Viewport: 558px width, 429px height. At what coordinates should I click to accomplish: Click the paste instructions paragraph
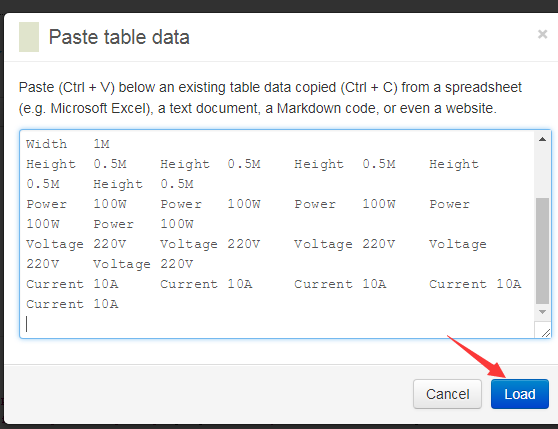pyautogui.click(x=270, y=97)
